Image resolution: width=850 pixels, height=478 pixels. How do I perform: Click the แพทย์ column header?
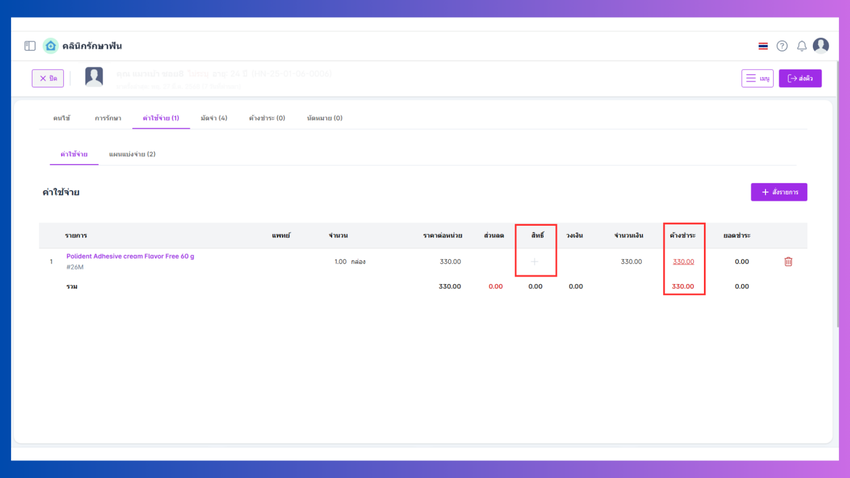point(281,236)
